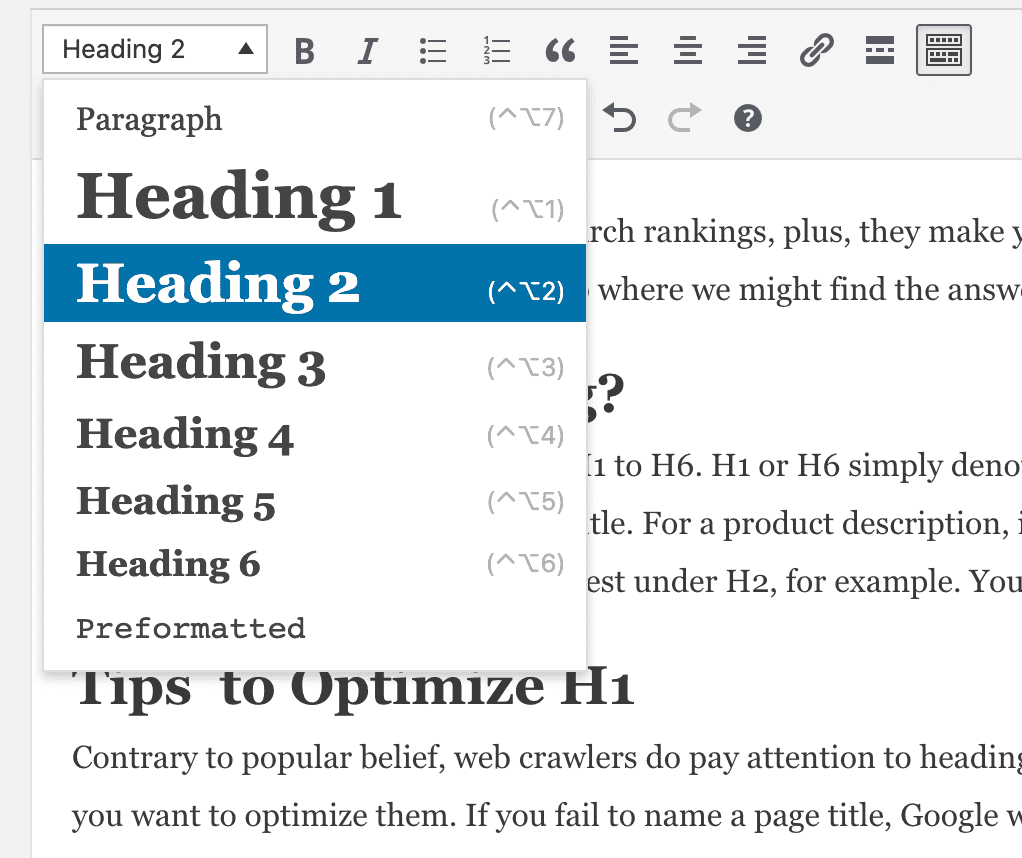Screen dimensions: 1022x858
Task: Insert a Read More tag
Action: coord(879,50)
